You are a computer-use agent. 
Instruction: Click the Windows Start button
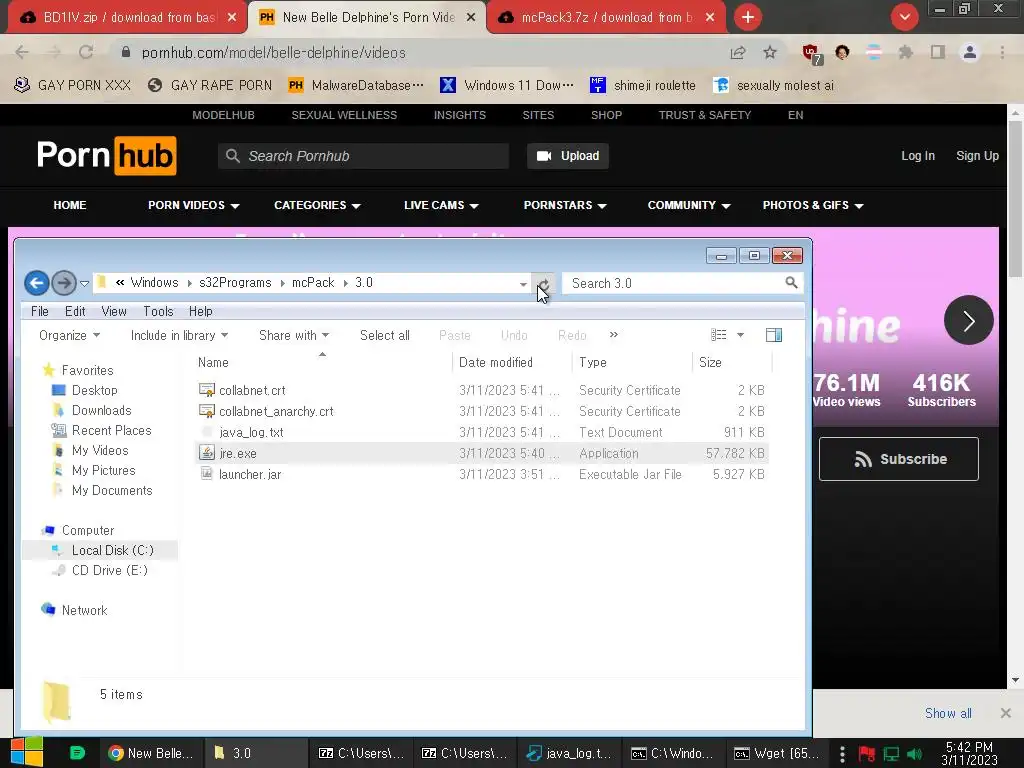pyautogui.click(x=27, y=752)
